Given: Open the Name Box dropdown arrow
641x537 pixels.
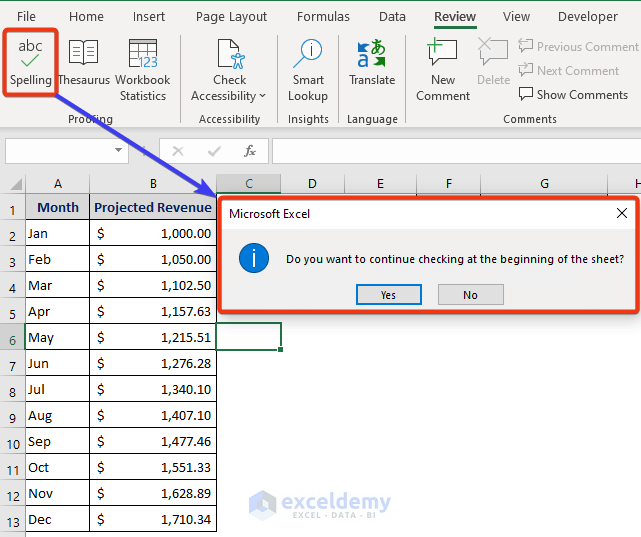Looking at the screenshot, I should [x=119, y=150].
